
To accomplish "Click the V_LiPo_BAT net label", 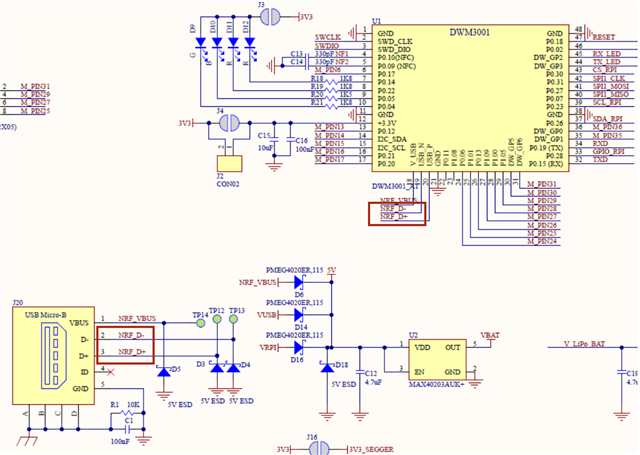I will [586, 345].
